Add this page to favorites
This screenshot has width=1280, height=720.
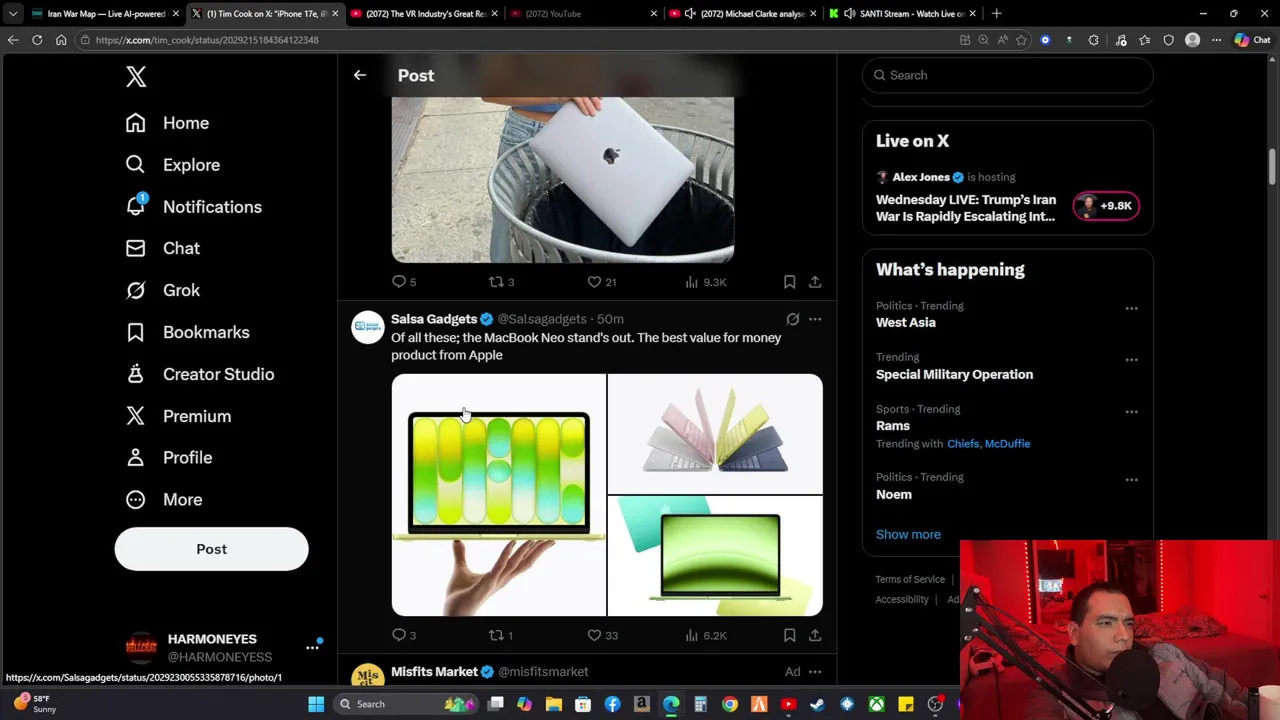(x=1021, y=40)
